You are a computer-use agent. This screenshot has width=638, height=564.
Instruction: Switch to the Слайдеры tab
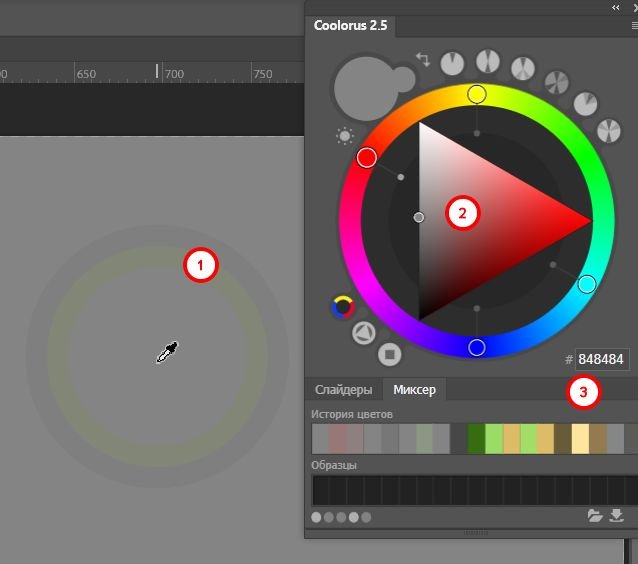[x=343, y=389]
